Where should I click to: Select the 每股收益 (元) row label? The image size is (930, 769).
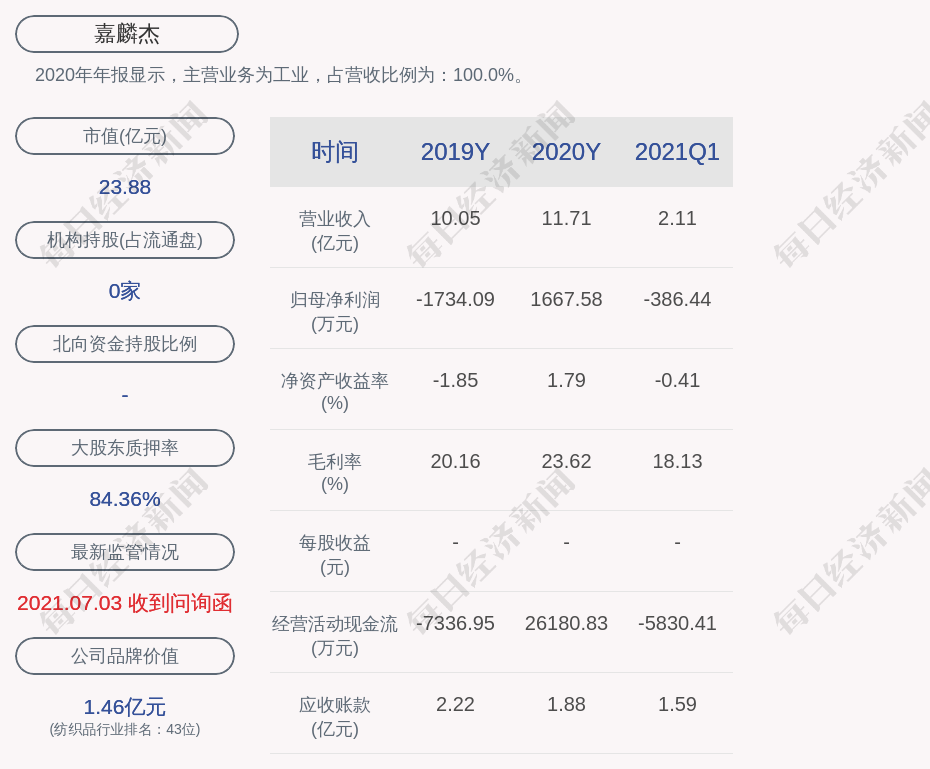pyautogui.click(x=335, y=555)
